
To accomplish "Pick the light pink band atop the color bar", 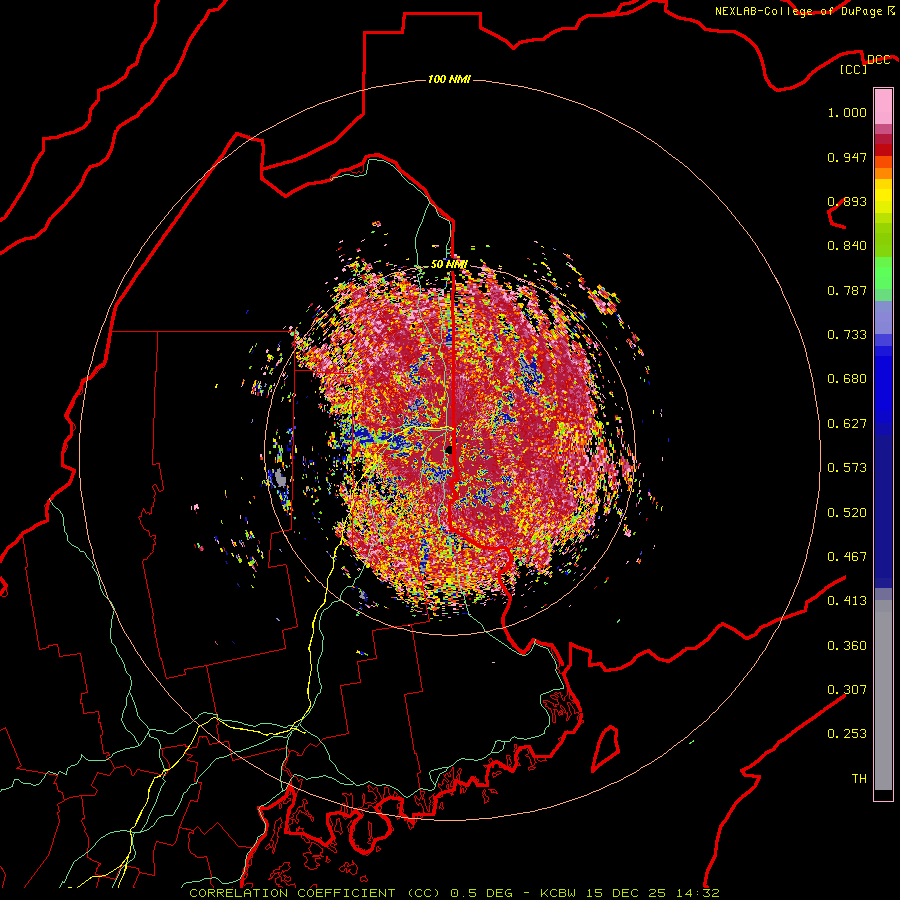I will 883,106.
